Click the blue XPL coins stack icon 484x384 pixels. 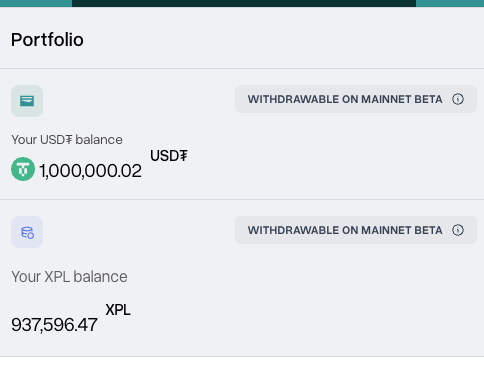coord(27,232)
